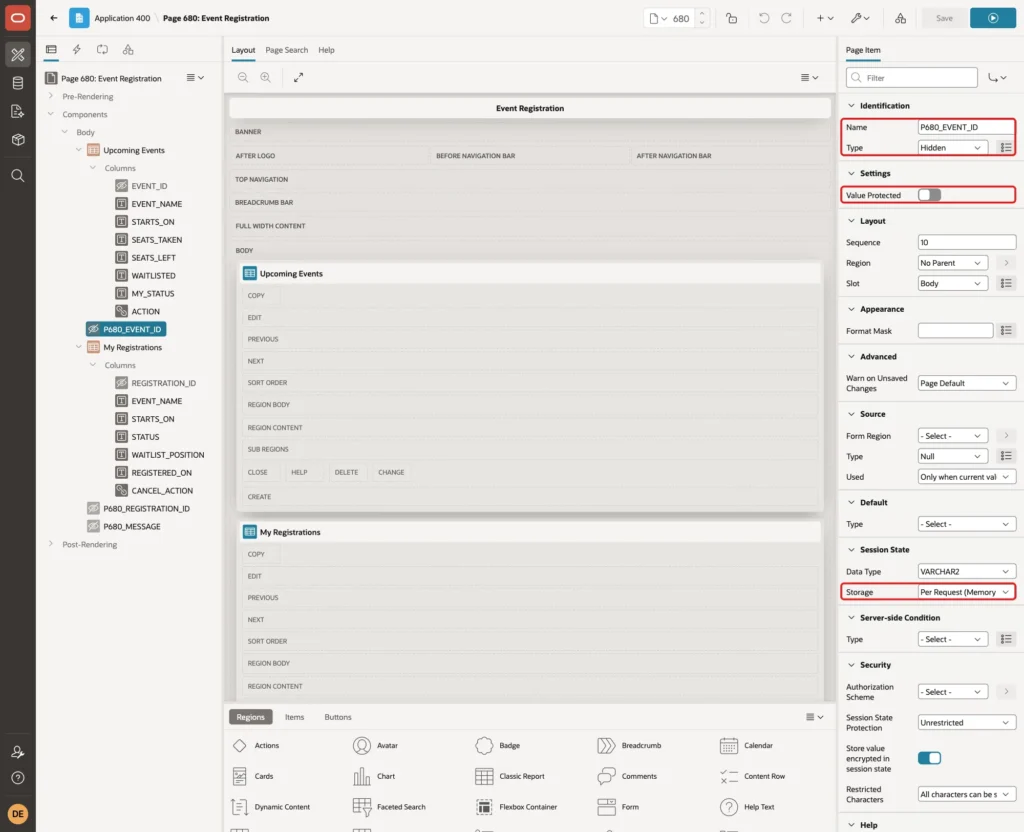The width and height of the screenshot is (1024, 832).
Task: Undo the last change
Action: [x=764, y=18]
